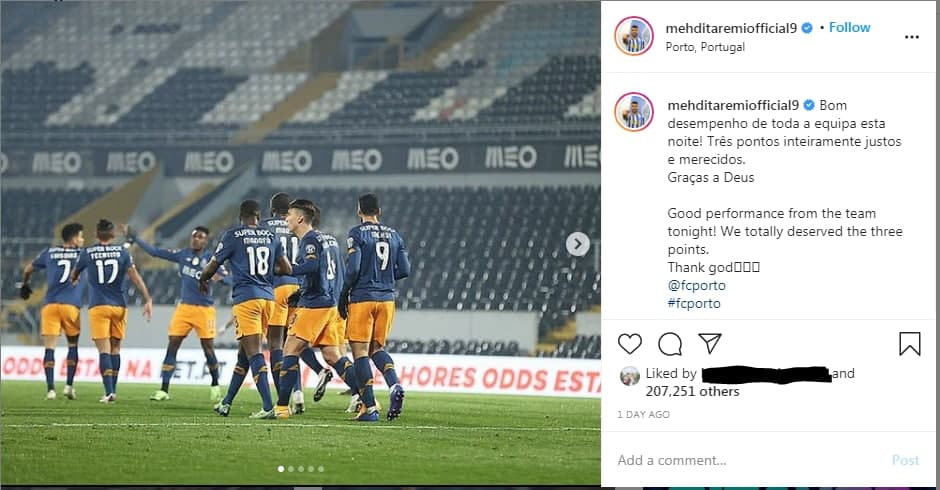Open comments via speech bubble icon

click(670, 344)
